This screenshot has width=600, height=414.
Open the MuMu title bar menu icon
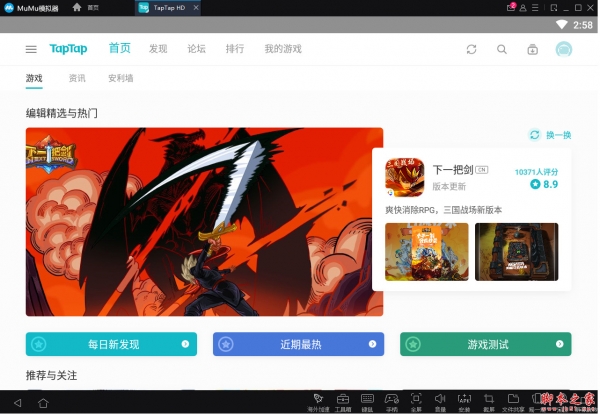[x=535, y=8]
